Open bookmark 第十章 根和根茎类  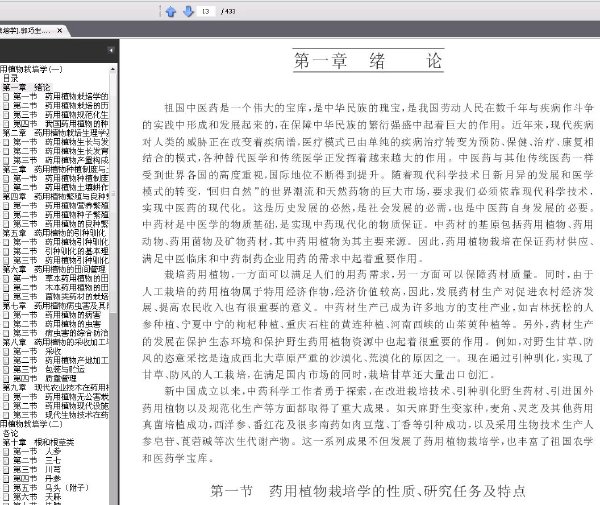[x=38, y=442]
